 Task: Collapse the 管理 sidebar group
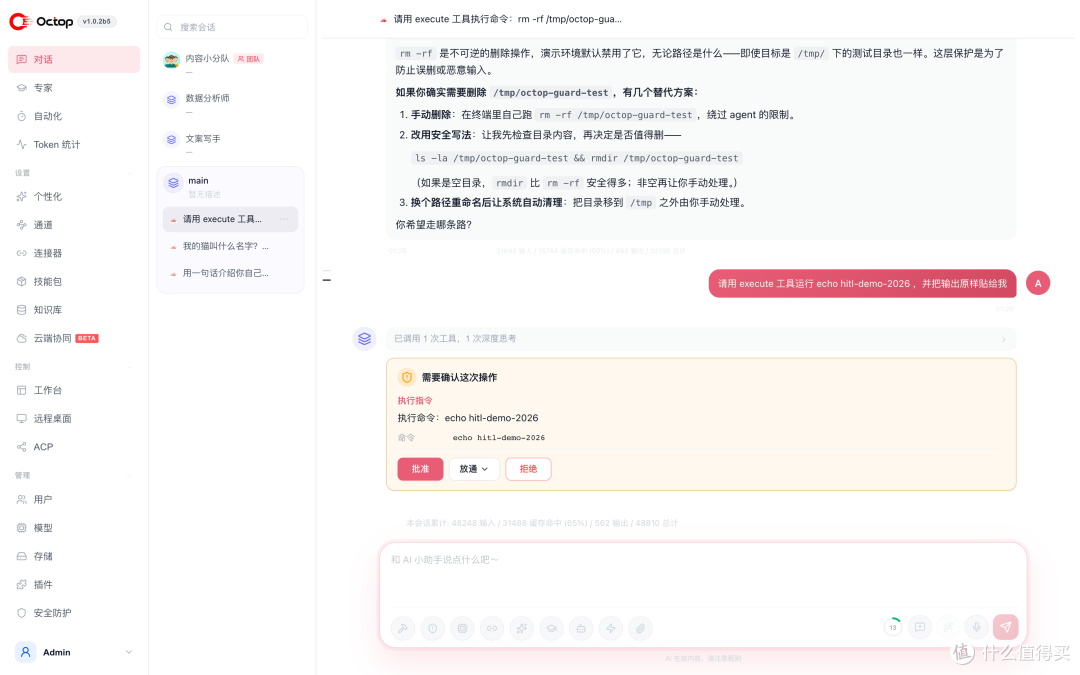click(x=129, y=475)
